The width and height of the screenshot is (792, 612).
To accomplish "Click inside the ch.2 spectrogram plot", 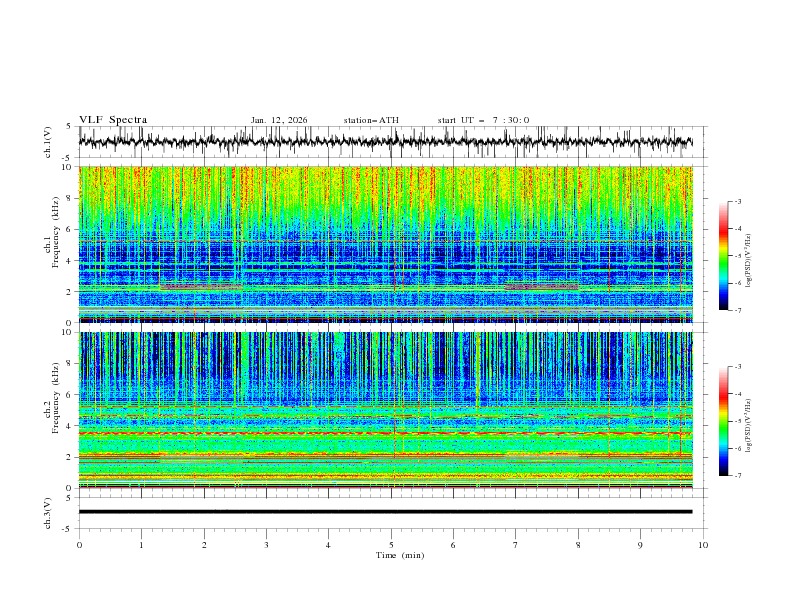I will coord(385,410).
